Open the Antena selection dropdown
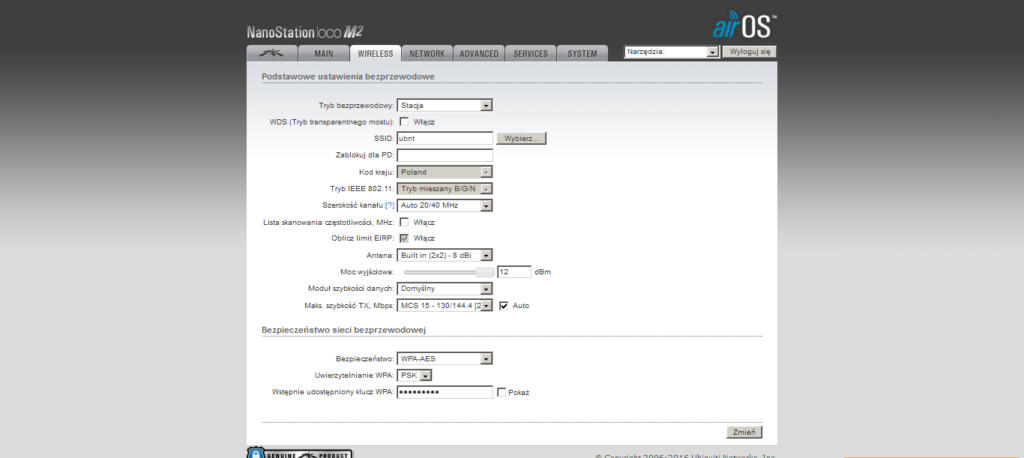1024x458 pixels. point(445,255)
